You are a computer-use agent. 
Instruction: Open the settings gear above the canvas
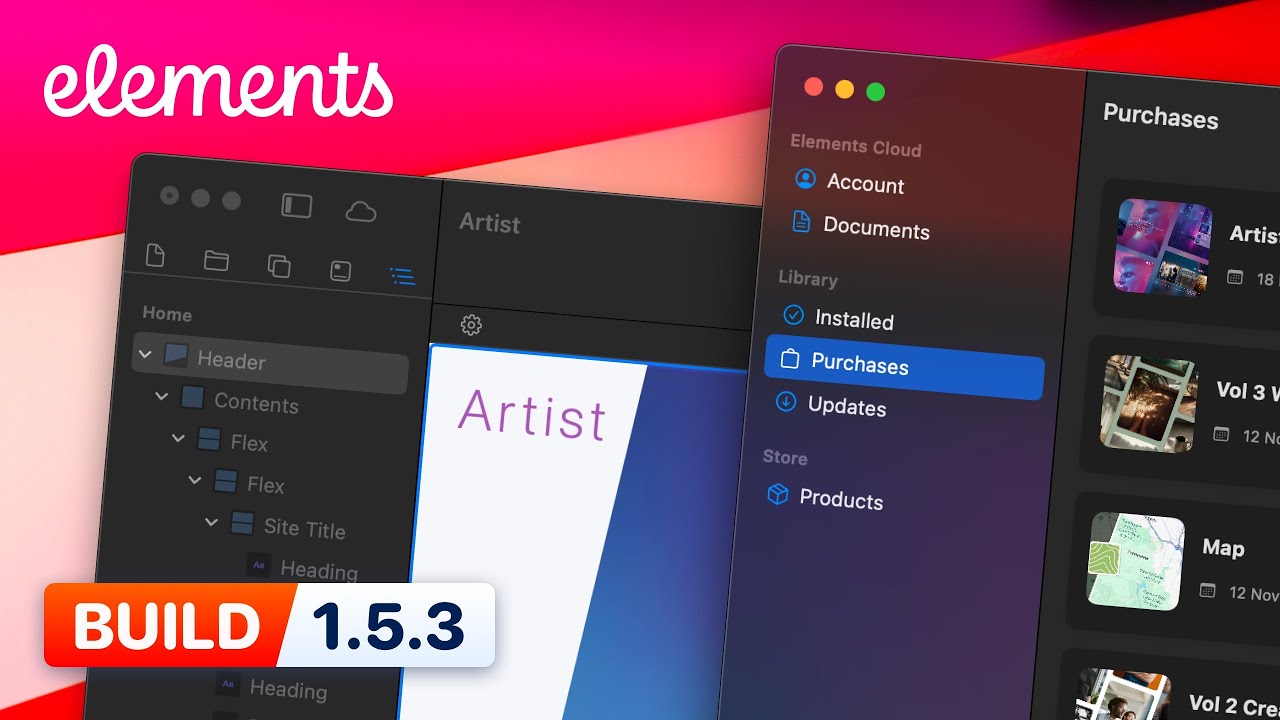tap(471, 325)
